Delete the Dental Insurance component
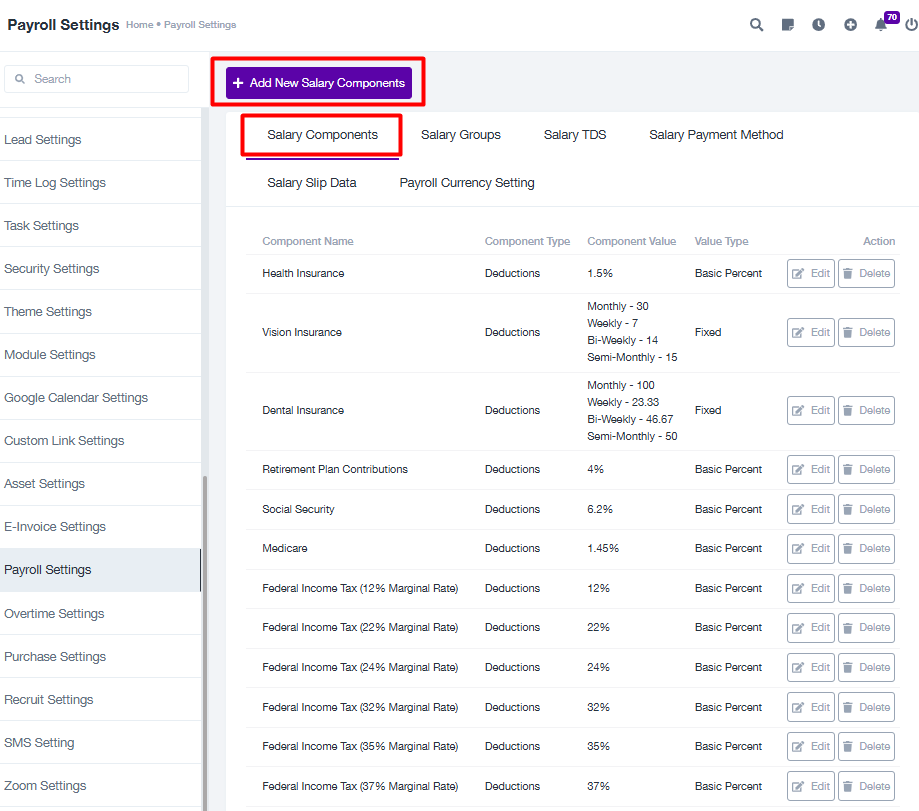This screenshot has height=811, width=919. click(866, 411)
